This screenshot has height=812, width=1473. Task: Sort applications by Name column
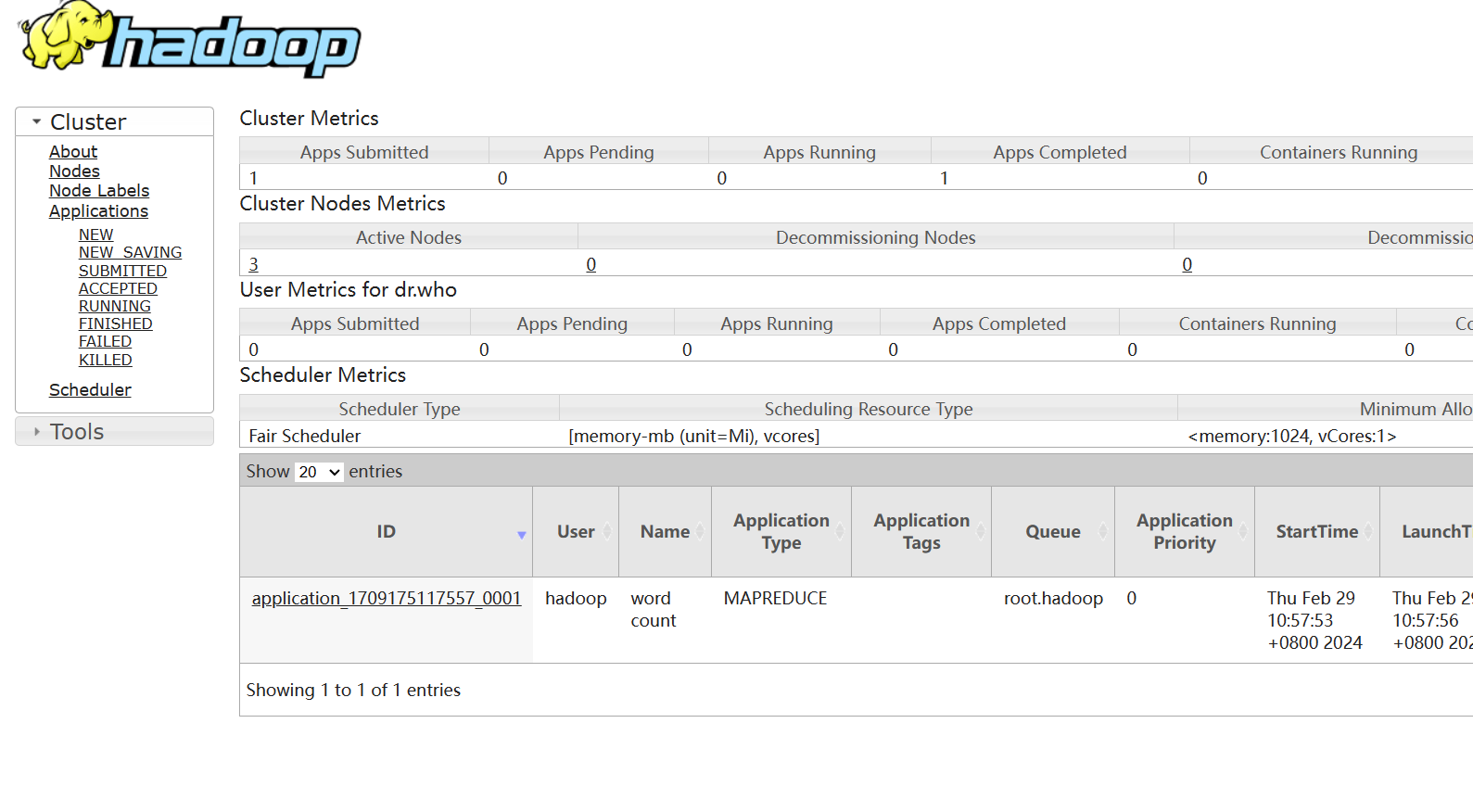point(665,532)
